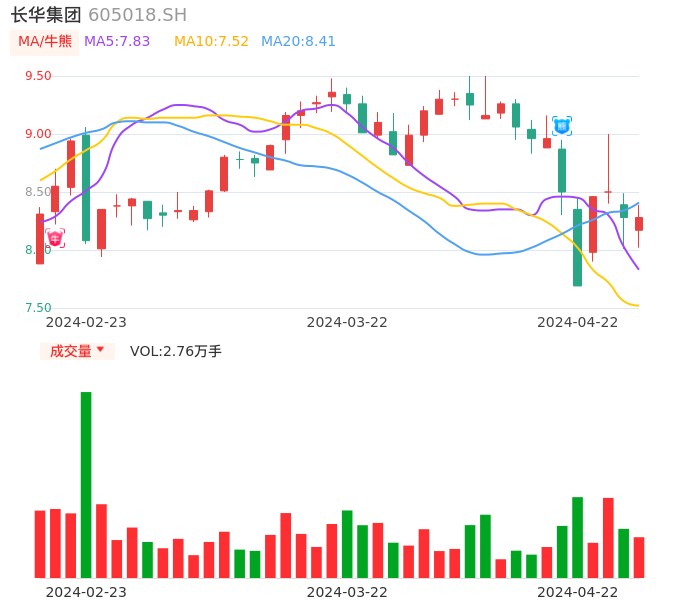Select the 2024-04-22 date label under price chart

click(x=578, y=322)
